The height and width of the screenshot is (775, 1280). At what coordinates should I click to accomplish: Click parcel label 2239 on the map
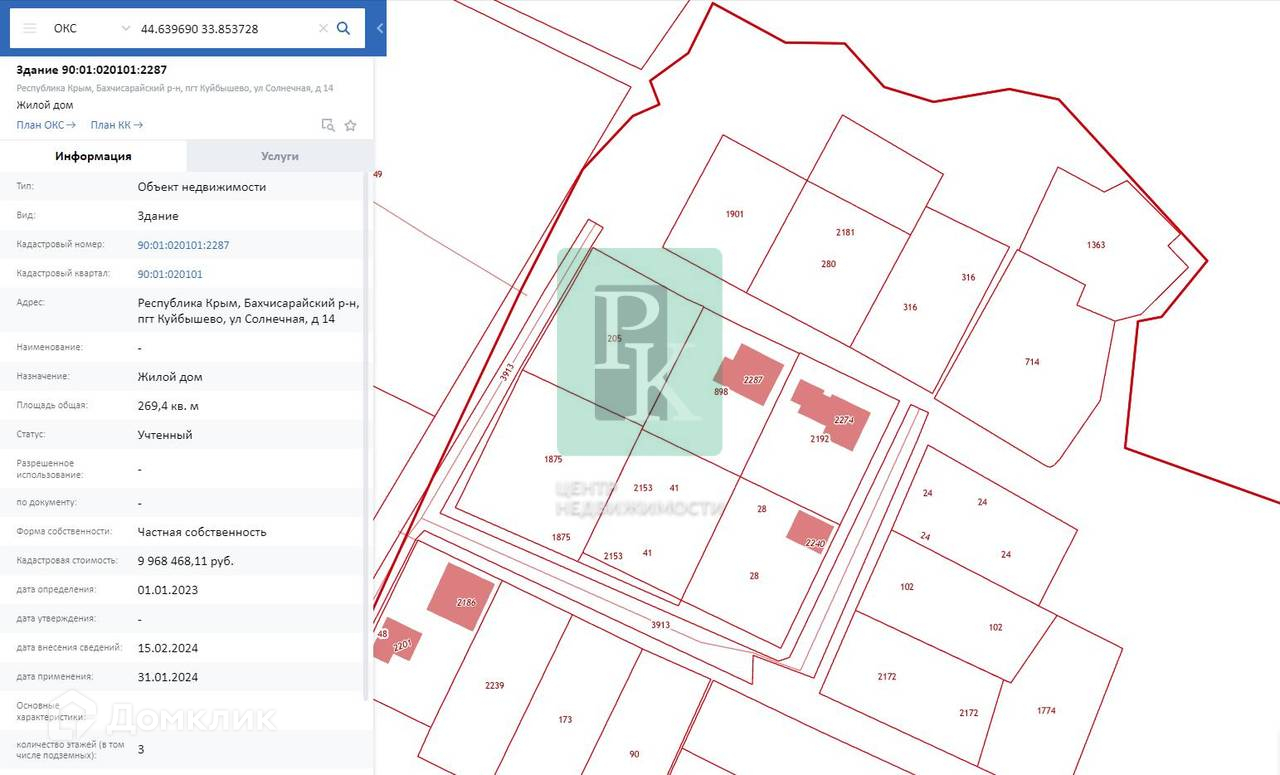click(x=494, y=686)
